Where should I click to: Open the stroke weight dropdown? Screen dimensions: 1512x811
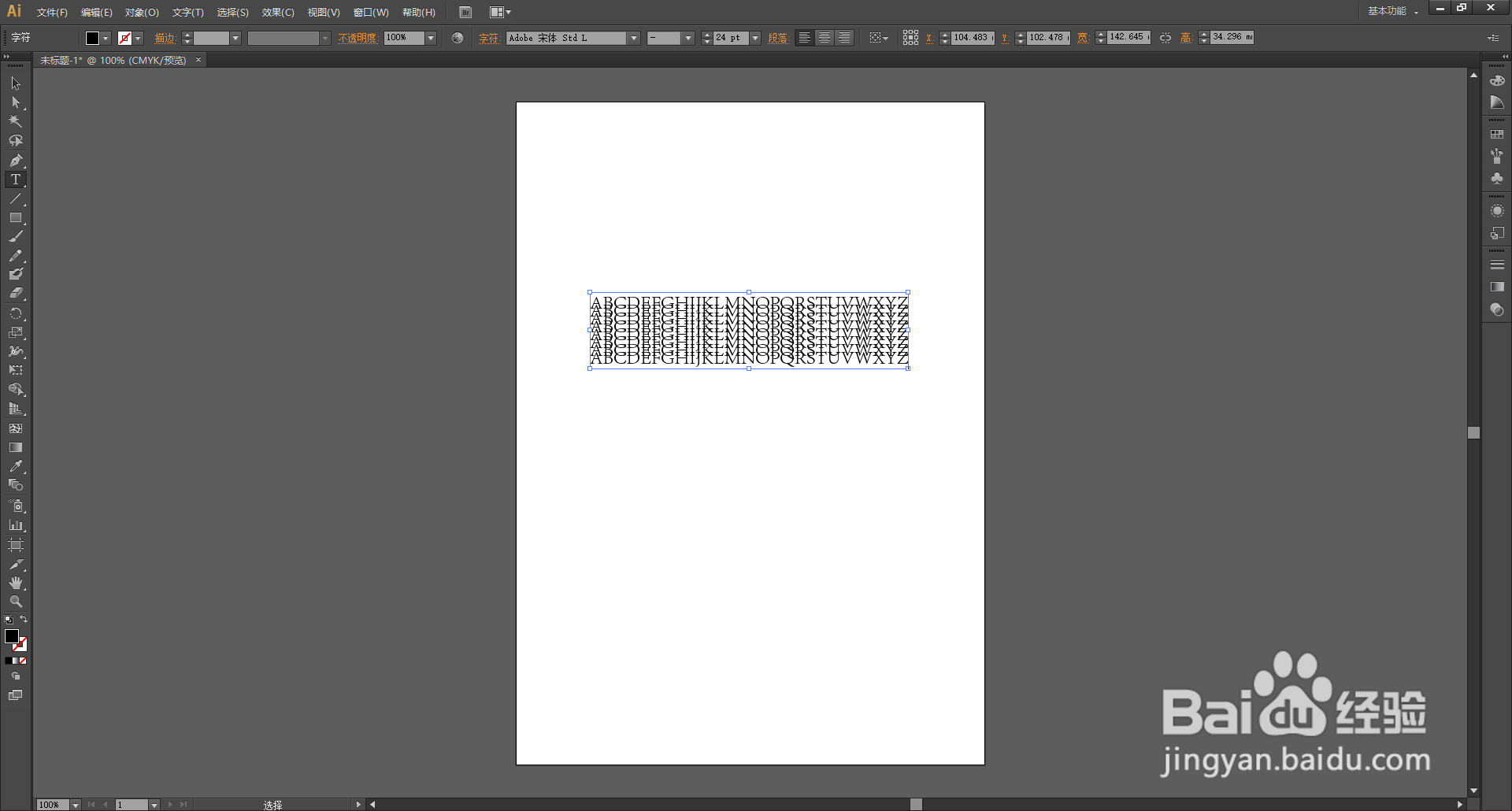(x=235, y=38)
